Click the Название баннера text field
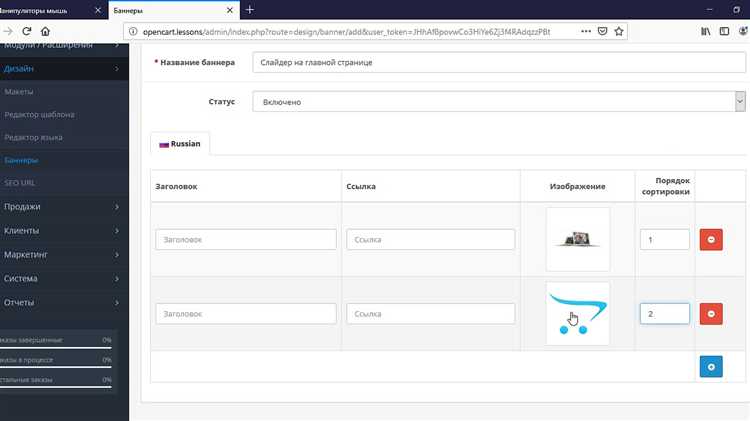Screen dimensions: 750x421 pyautogui.click(x=498, y=63)
